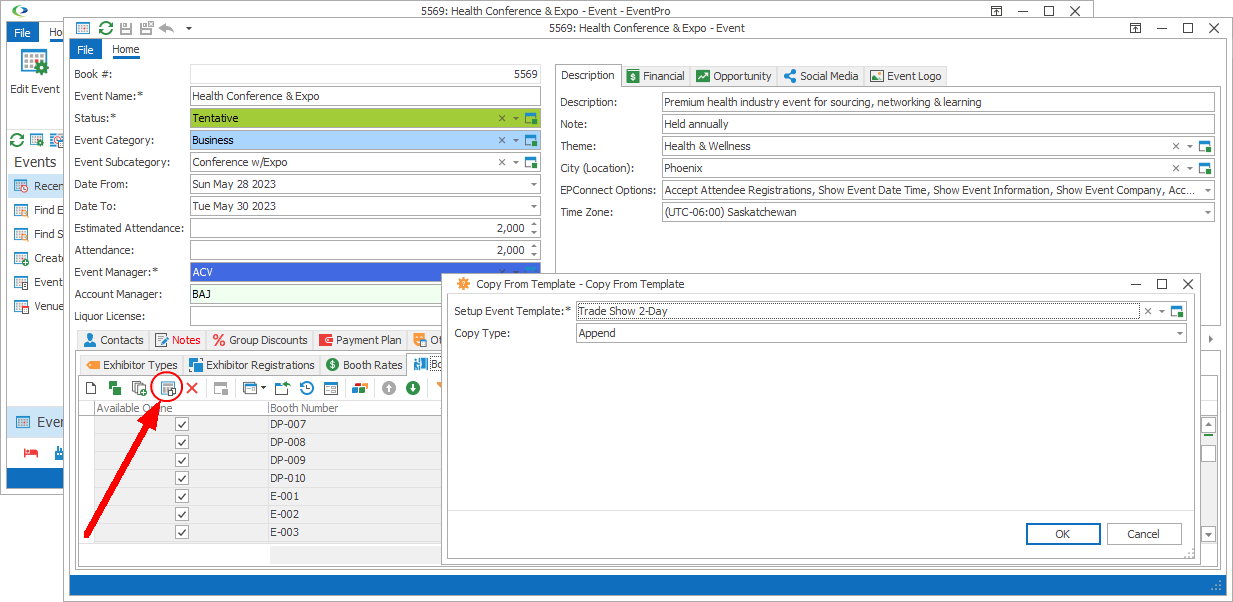
Task: Click green Duplicate icon in booth toolbar
Action: (x=115, y=388)
